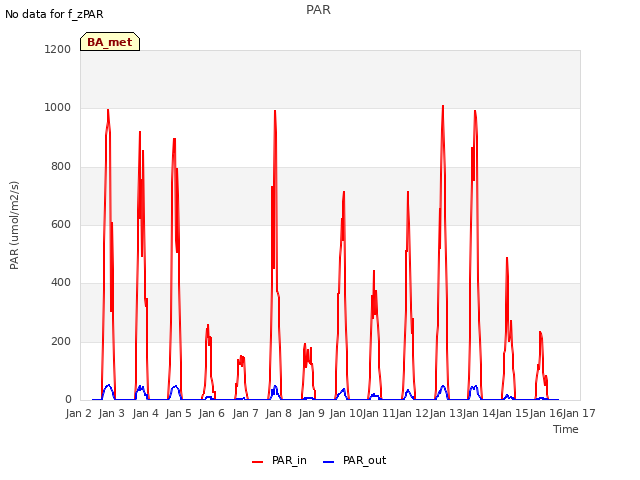This screenshot has height=480, width=640.
Task: Click the Jan 7 low PAR_in peak
Action: (x=241, y=357)
